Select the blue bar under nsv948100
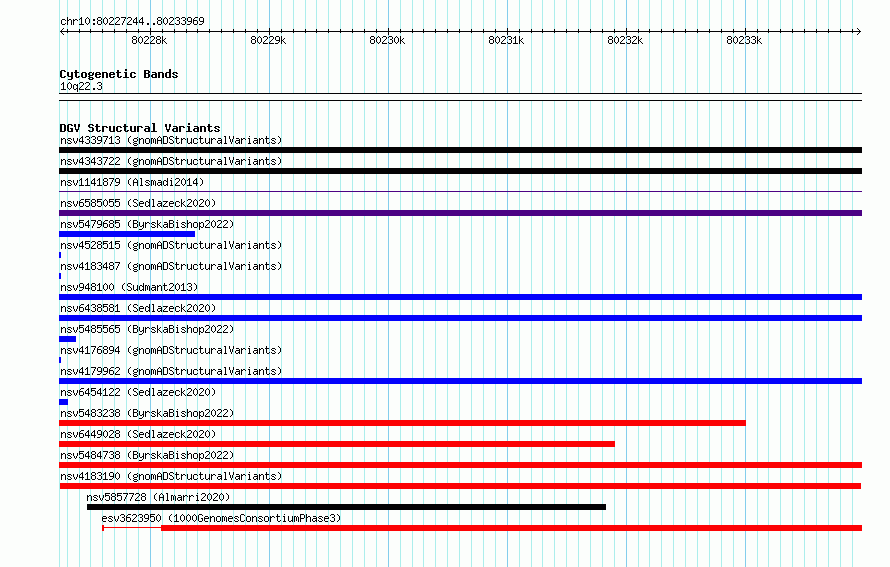Image resolution: width=890 pixels, height=567 pixels. (x=460, y=297)
